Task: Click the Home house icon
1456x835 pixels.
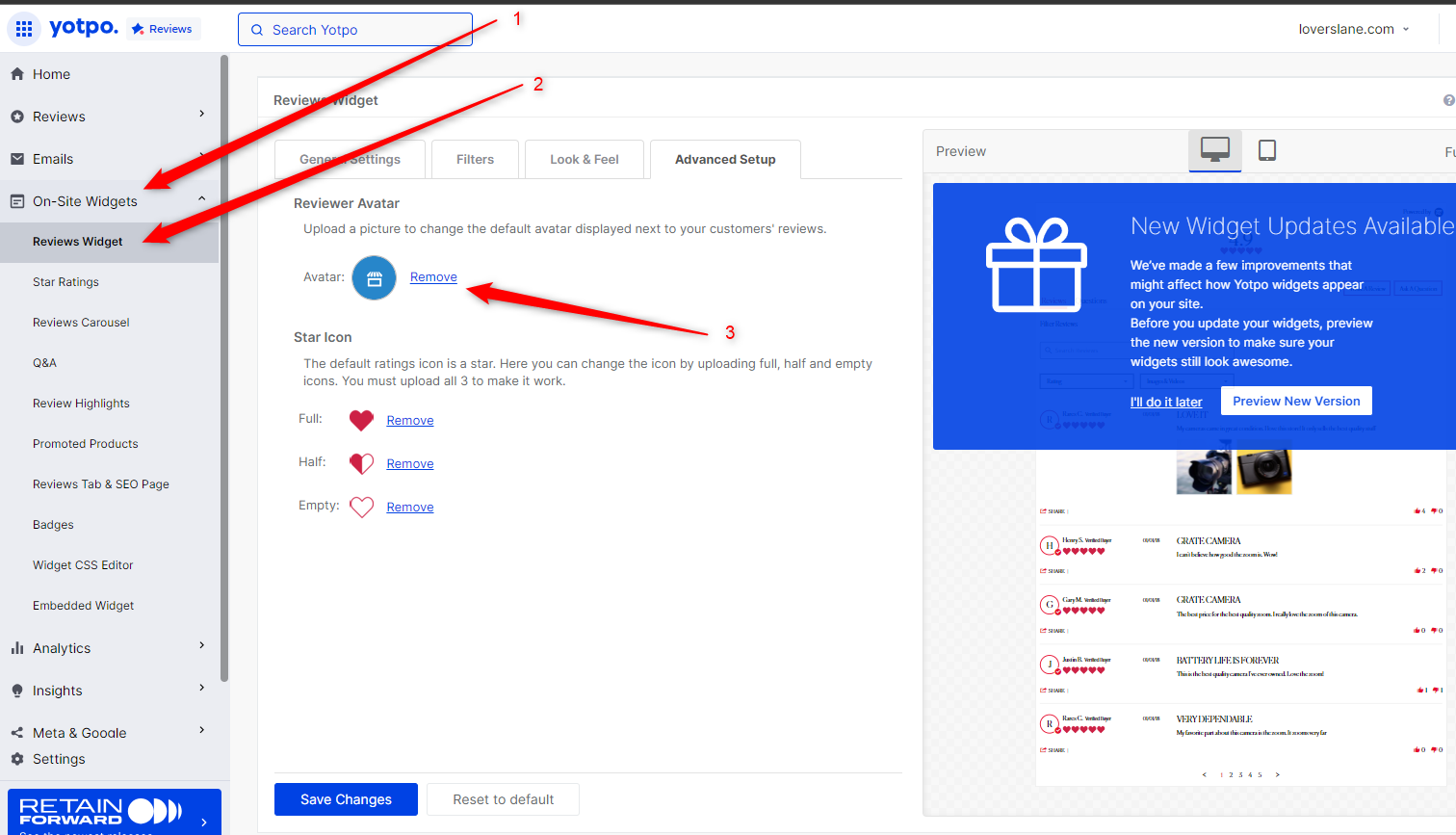Action: [x=17, y=74]
